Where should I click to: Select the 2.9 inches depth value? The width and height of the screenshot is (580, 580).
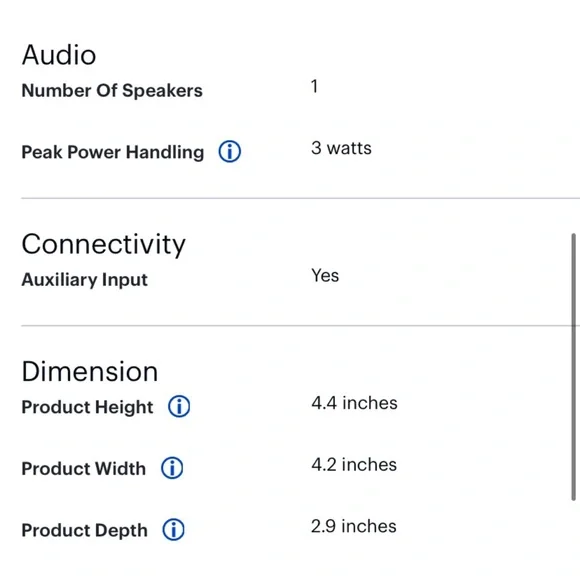point(354,526)
